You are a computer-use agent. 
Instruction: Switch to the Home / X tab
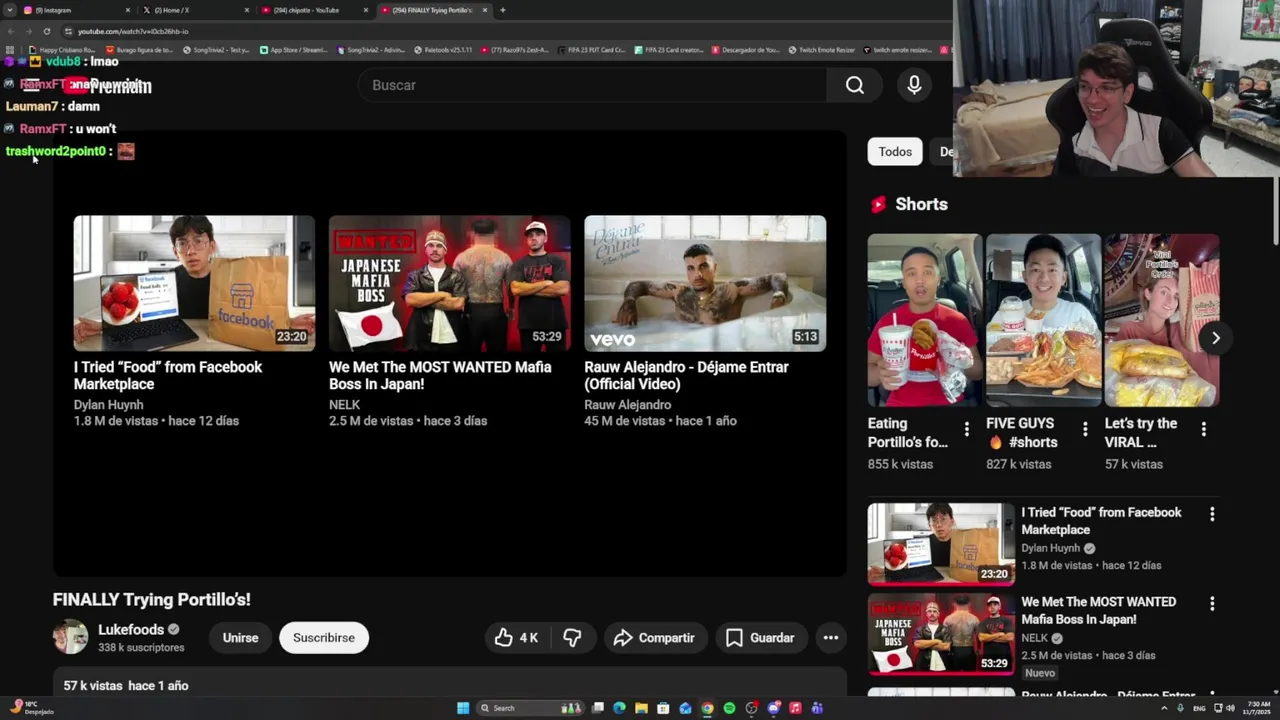[195, 10]
